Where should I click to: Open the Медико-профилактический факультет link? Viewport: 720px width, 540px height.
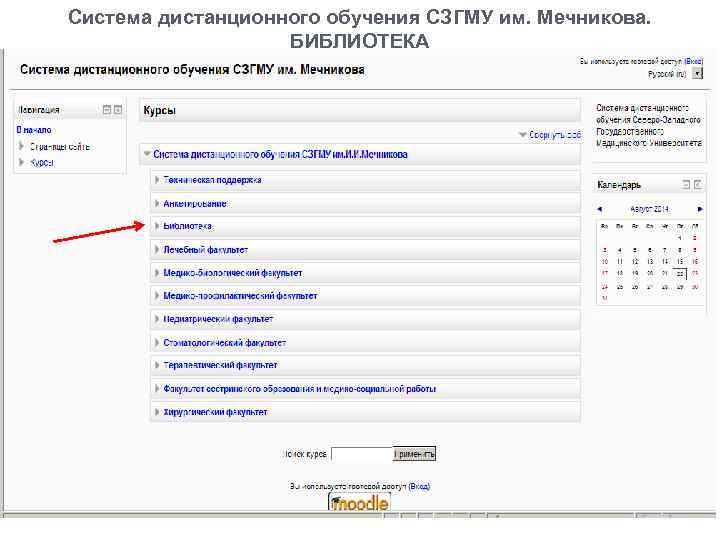pos(240,296)
